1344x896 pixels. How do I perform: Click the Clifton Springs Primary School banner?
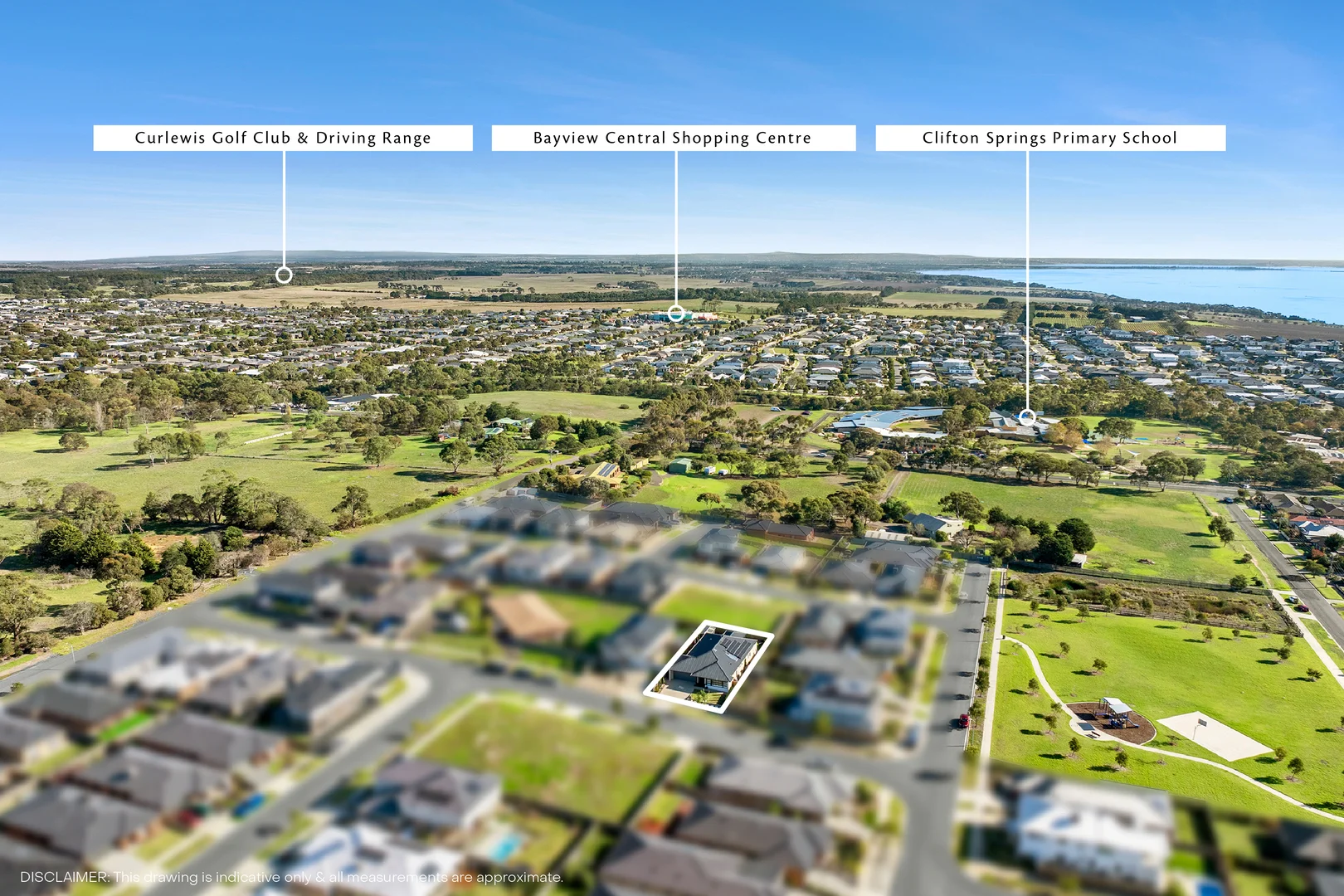click(1049, 138)
